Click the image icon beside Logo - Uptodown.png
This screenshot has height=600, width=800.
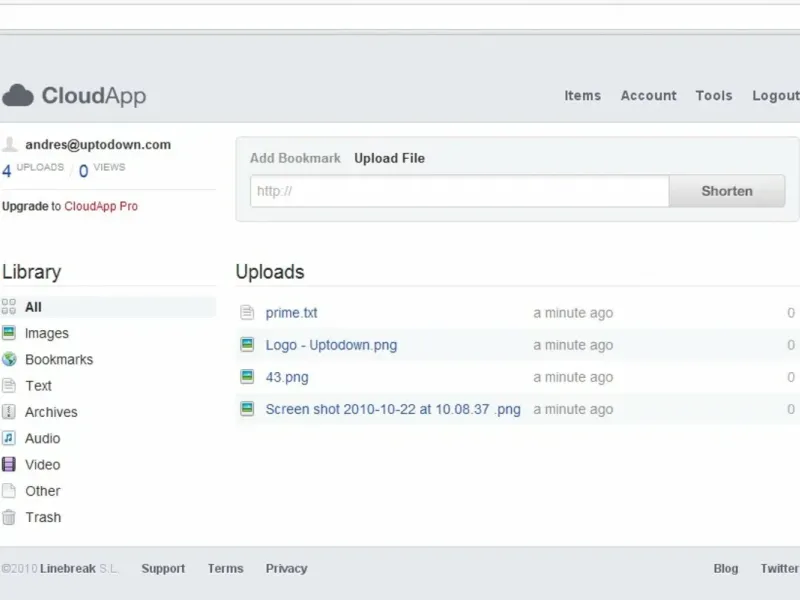click(x=247, y=344)
